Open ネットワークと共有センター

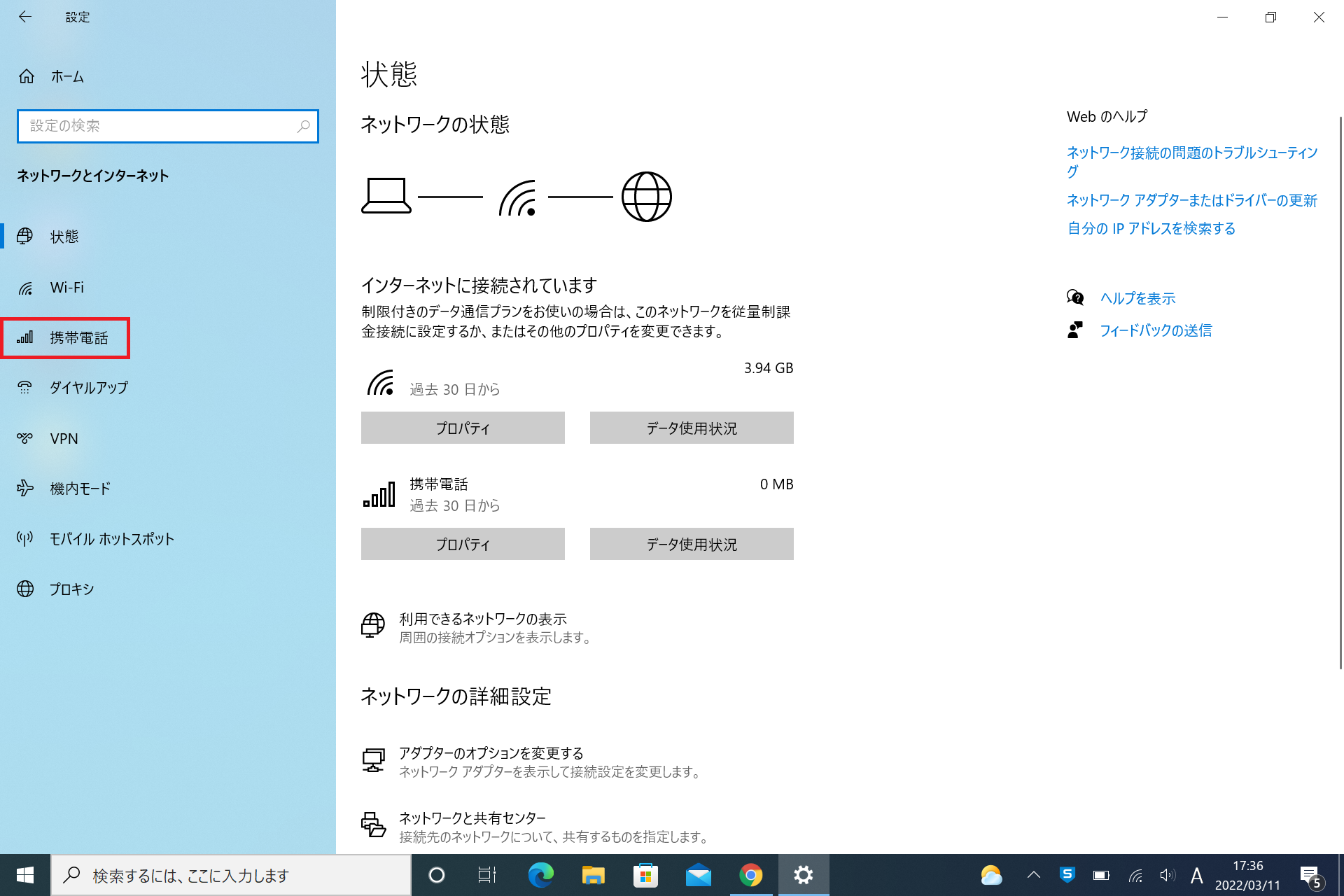coord(472,818)
